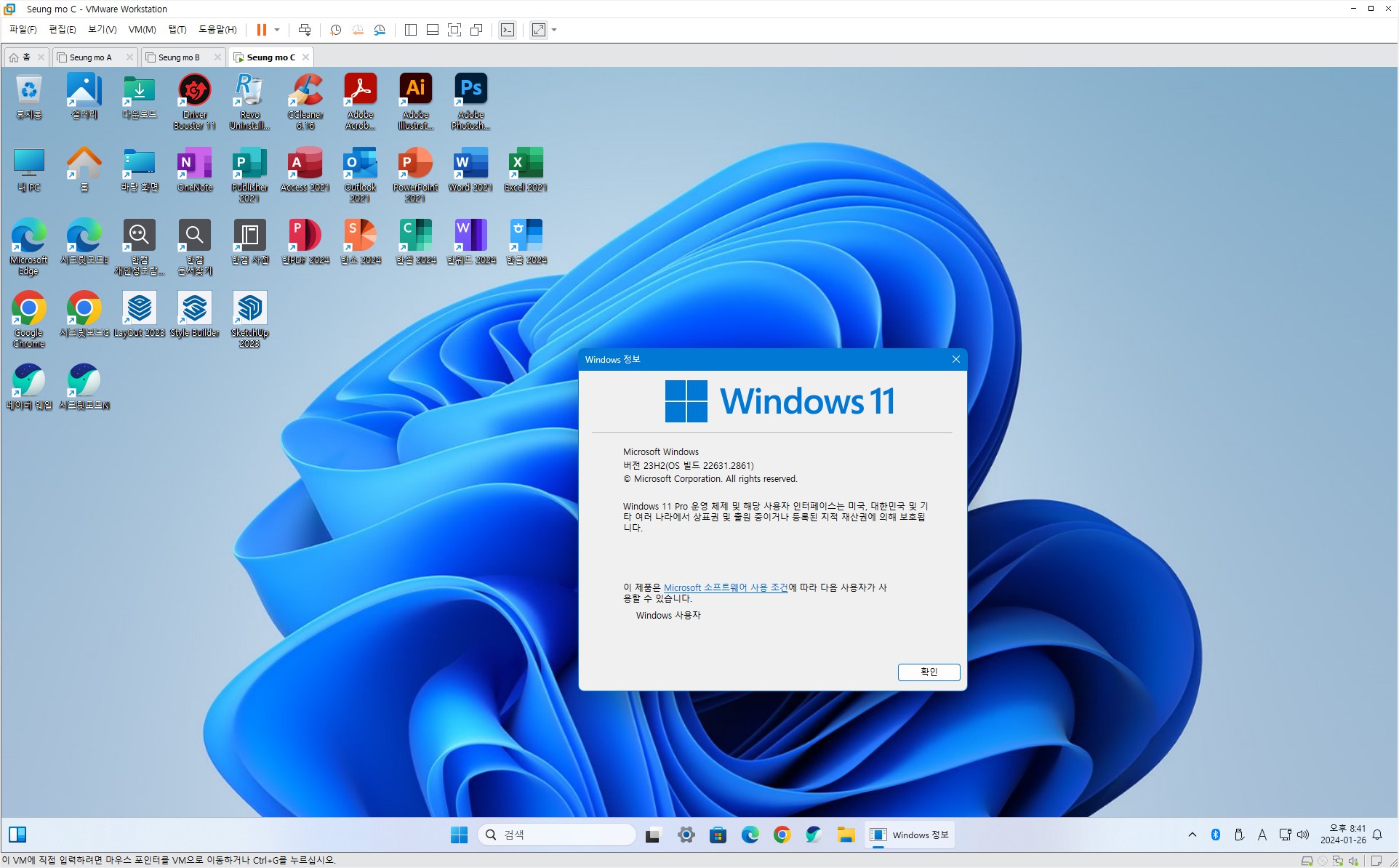1399x868 pixels.
Task: Toggle the thumbnail bar view
Action: (433, 30)
